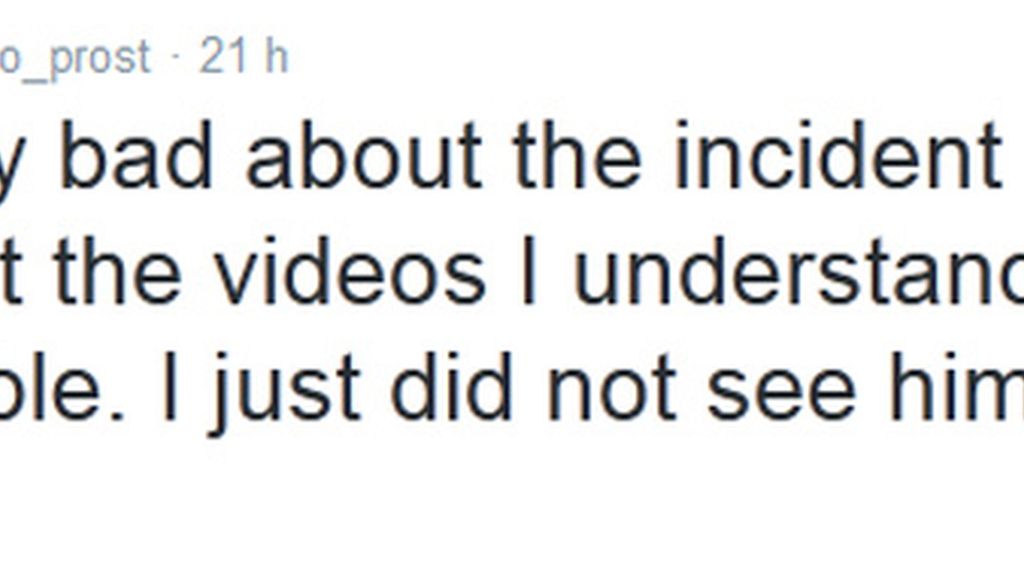Click 'the' before the word incident
This screenshot has width=1024, height=576.
pos(577,155)
